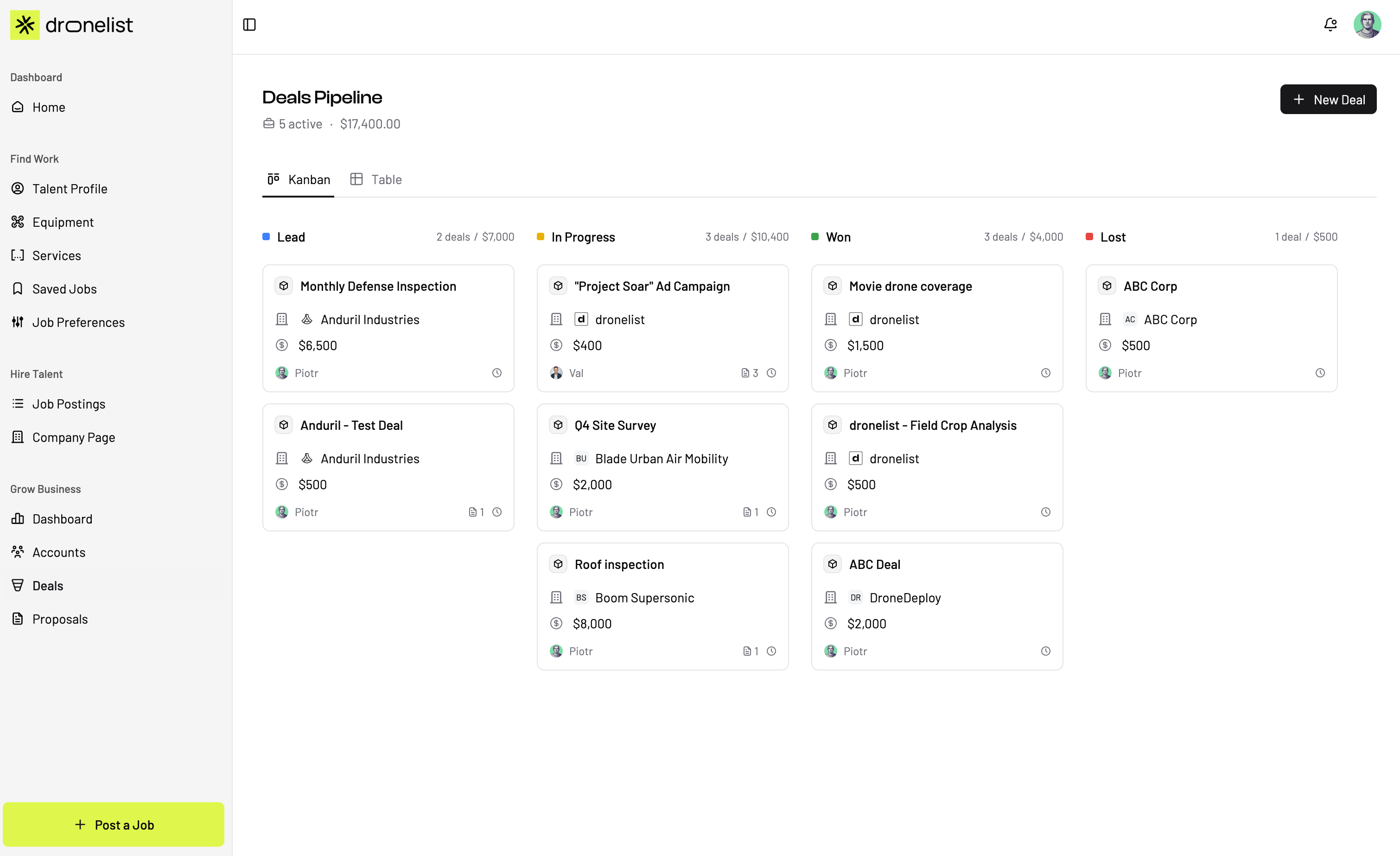Open Proposals in Grow Business
Screen dimensions: 1400x856
[60, 619]
